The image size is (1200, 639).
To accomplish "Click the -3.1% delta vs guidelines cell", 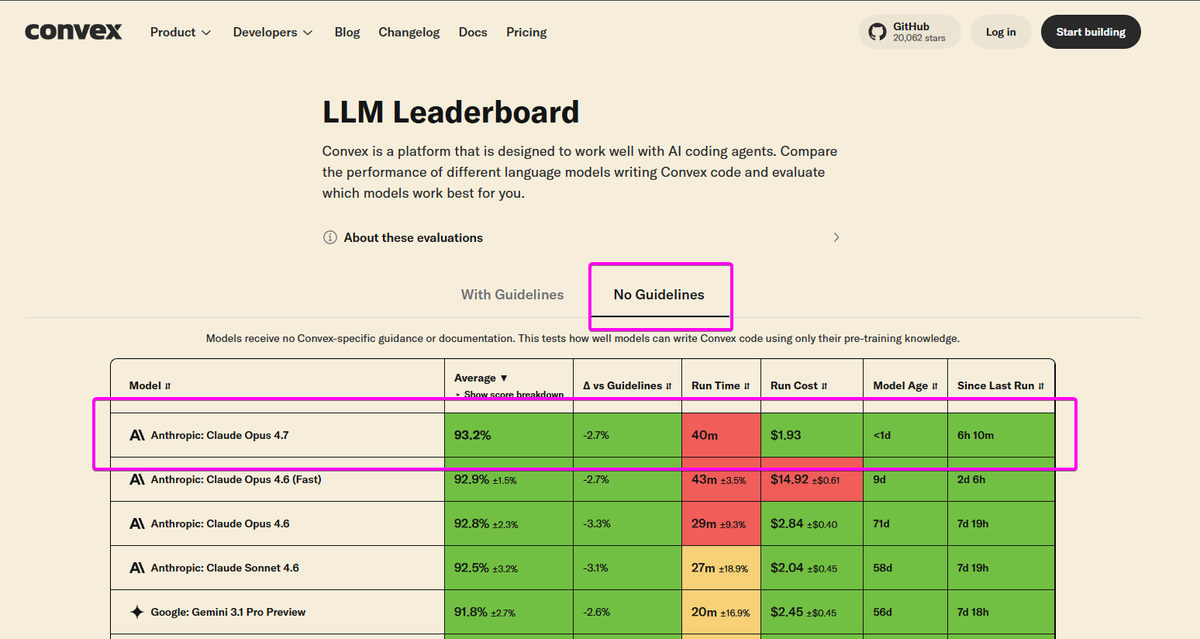I will coord(626,568).
